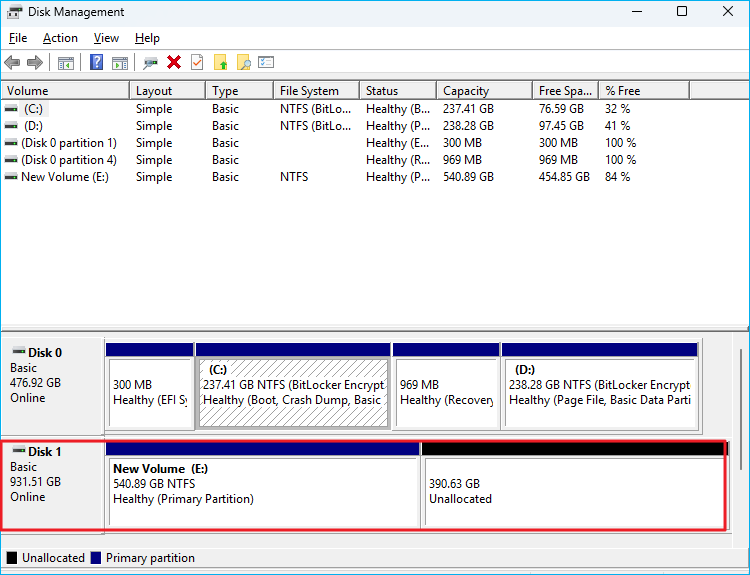Click the Properties checkmark page icon
750x575 pixels.
(x=197, y=63)
